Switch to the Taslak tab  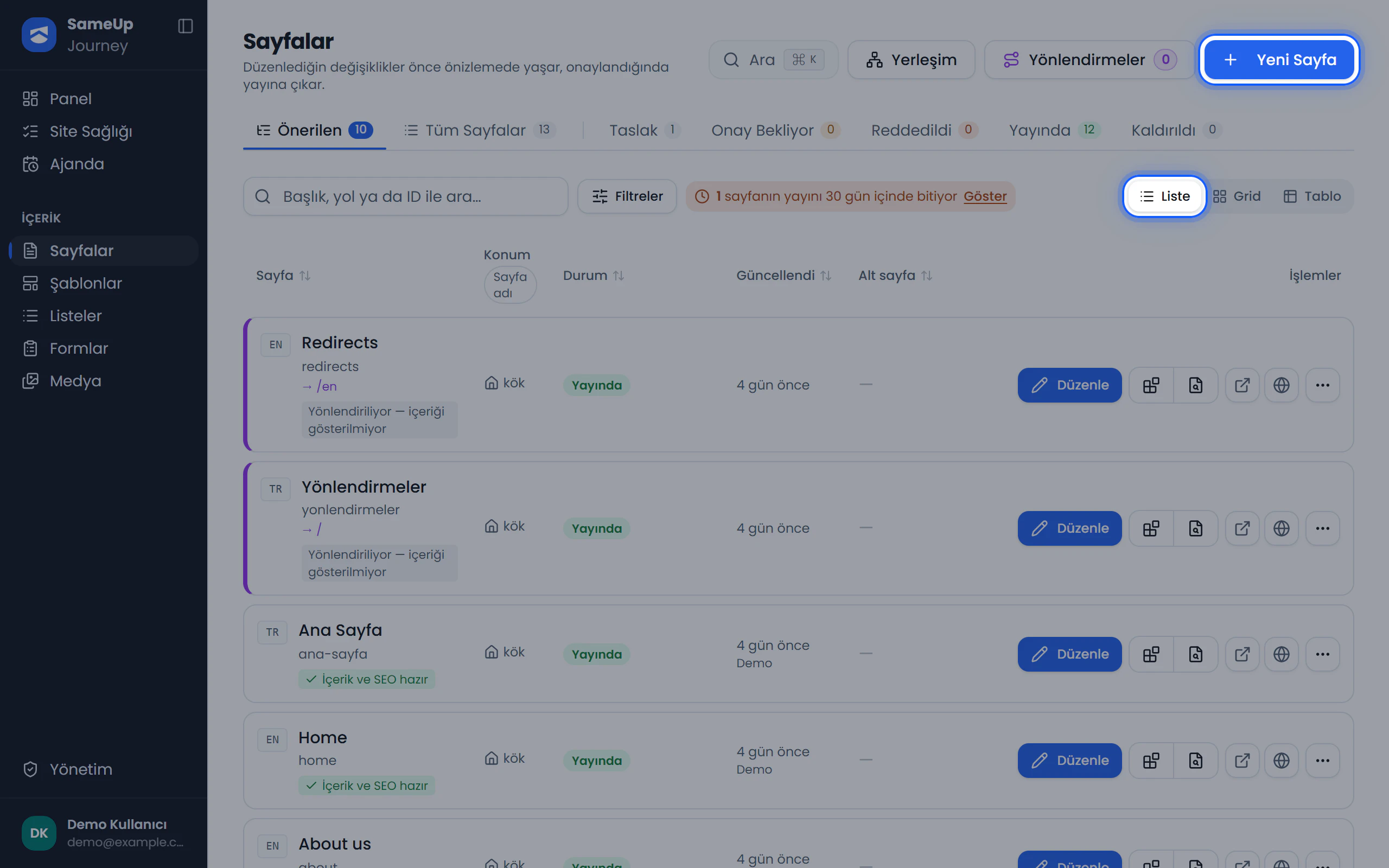click(645, 130)
